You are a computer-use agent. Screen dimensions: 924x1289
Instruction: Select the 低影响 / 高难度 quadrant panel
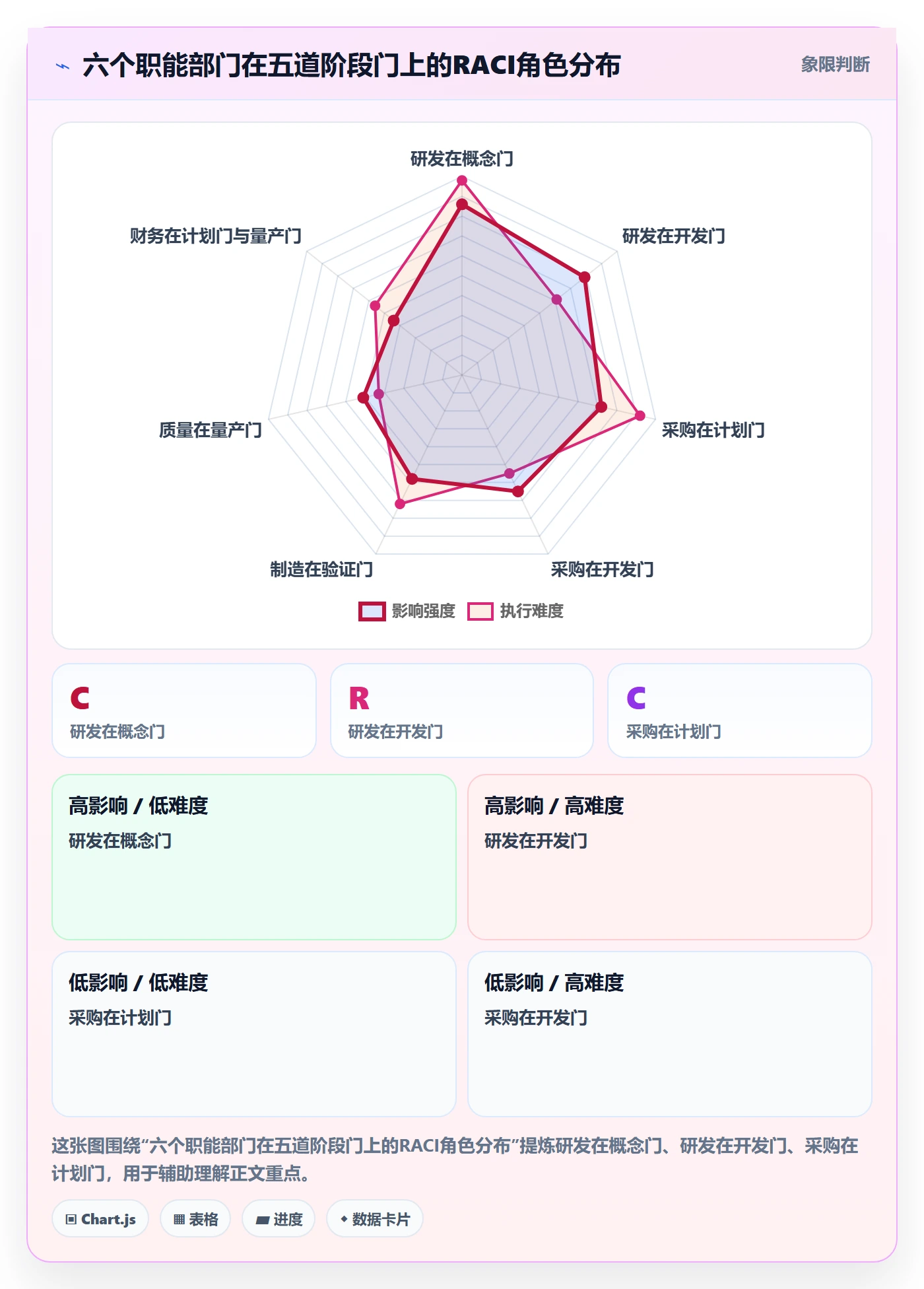click(x=670, y=1034)
